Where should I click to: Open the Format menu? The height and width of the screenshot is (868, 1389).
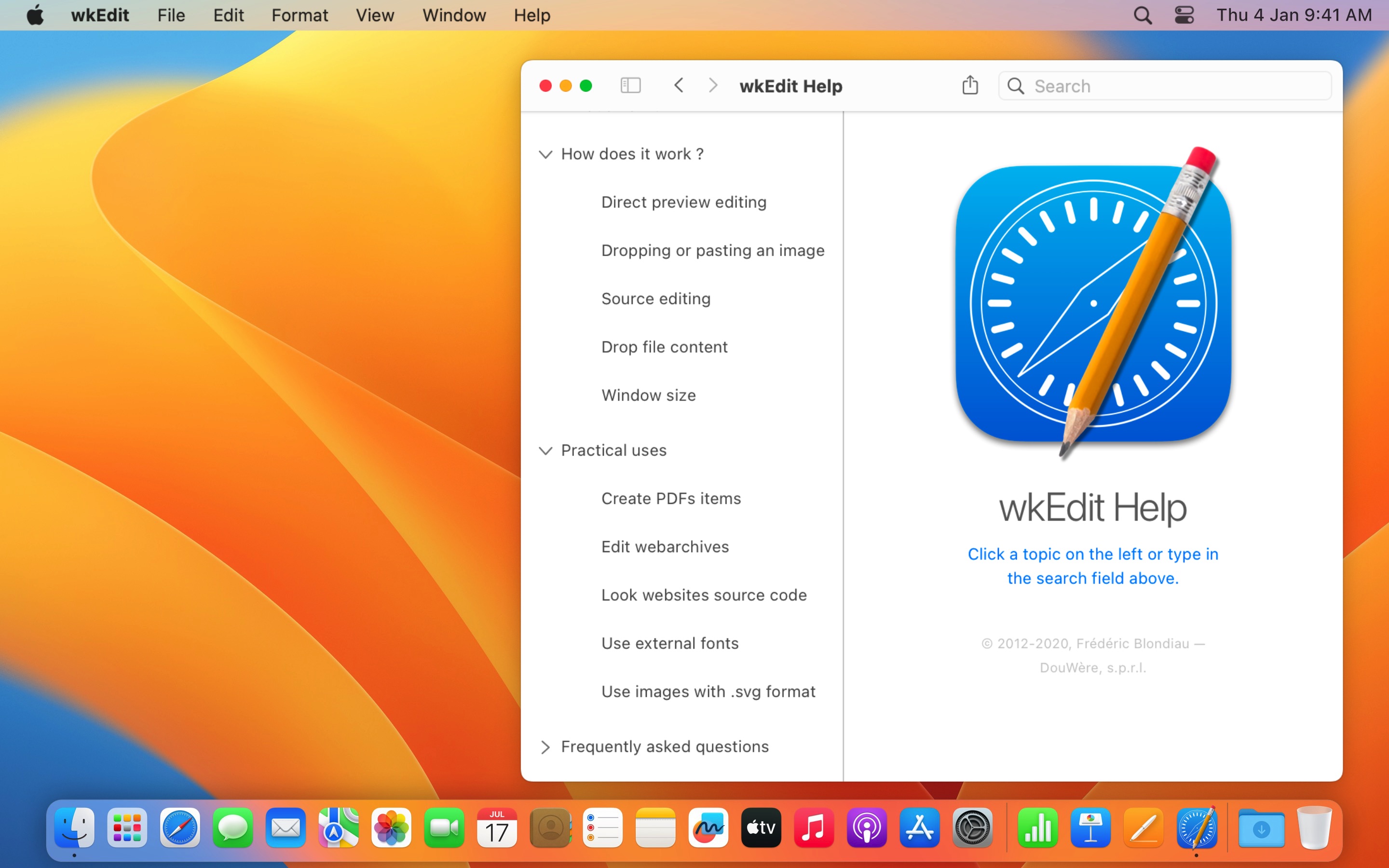point(300,15)
